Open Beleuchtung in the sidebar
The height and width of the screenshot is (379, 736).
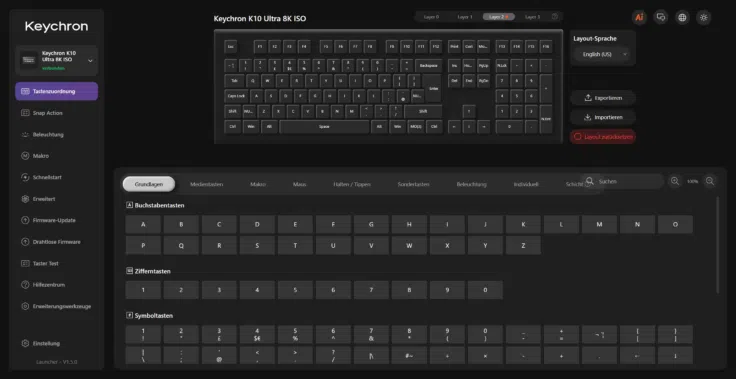pyautogui.click(x=57, y=134)
